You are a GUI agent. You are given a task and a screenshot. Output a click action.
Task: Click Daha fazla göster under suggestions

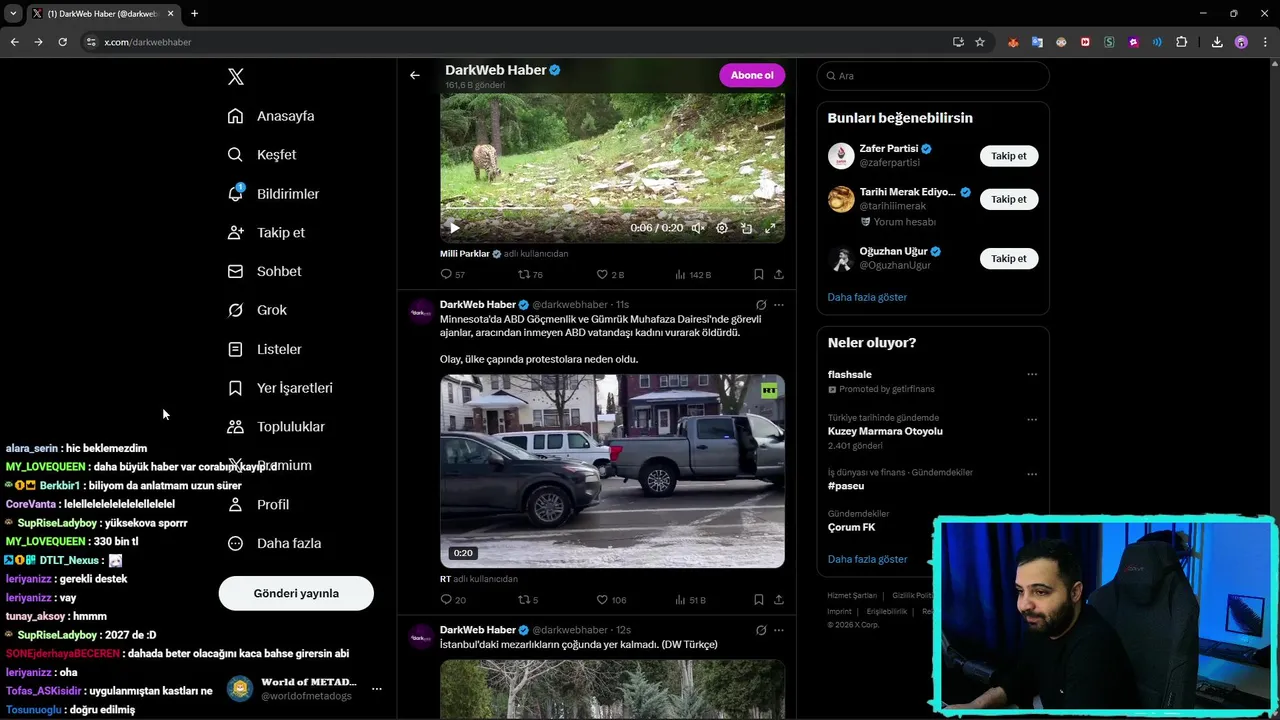(867, 297)
